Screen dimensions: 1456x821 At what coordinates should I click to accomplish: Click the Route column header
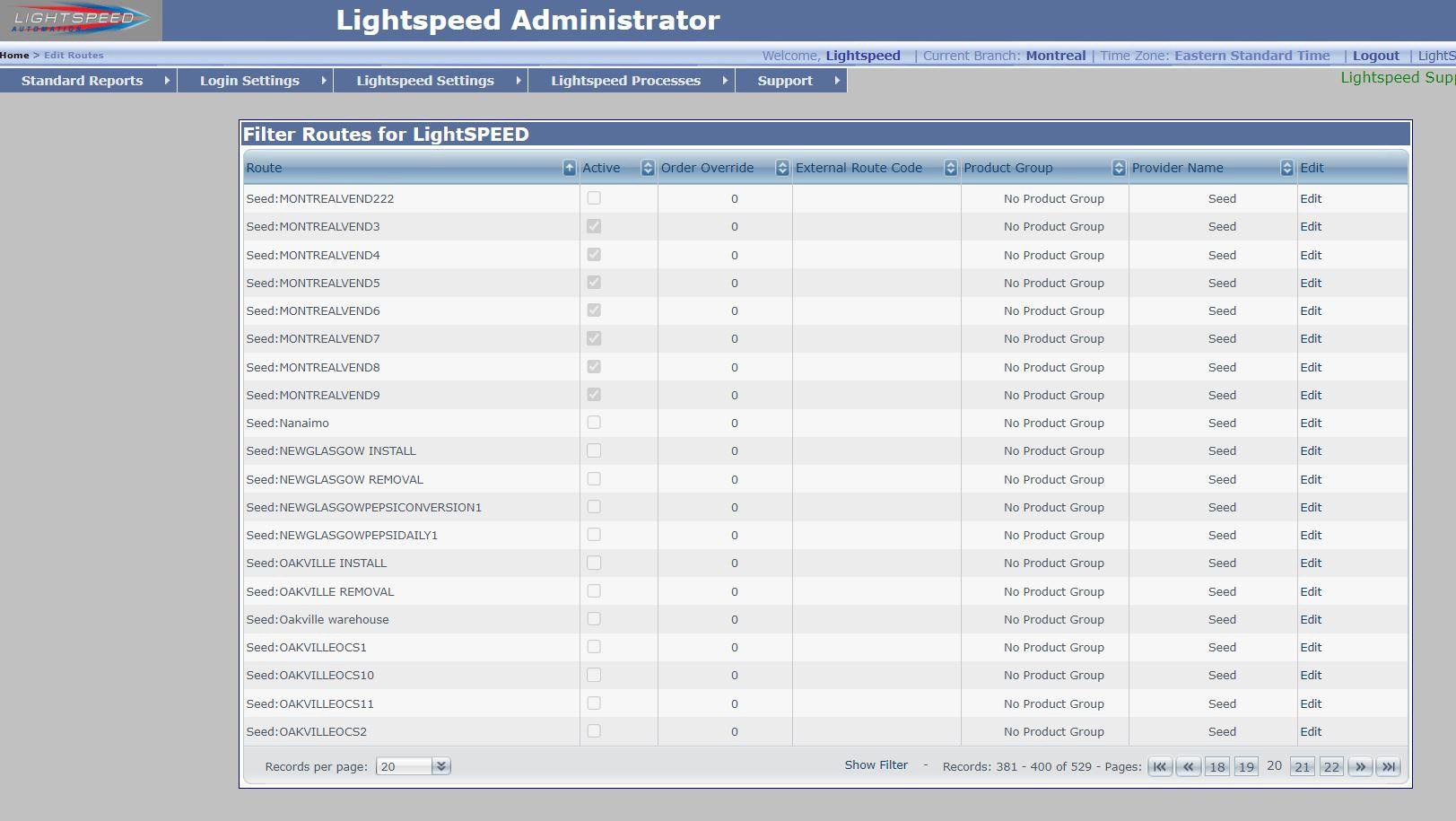coord(264,168)
